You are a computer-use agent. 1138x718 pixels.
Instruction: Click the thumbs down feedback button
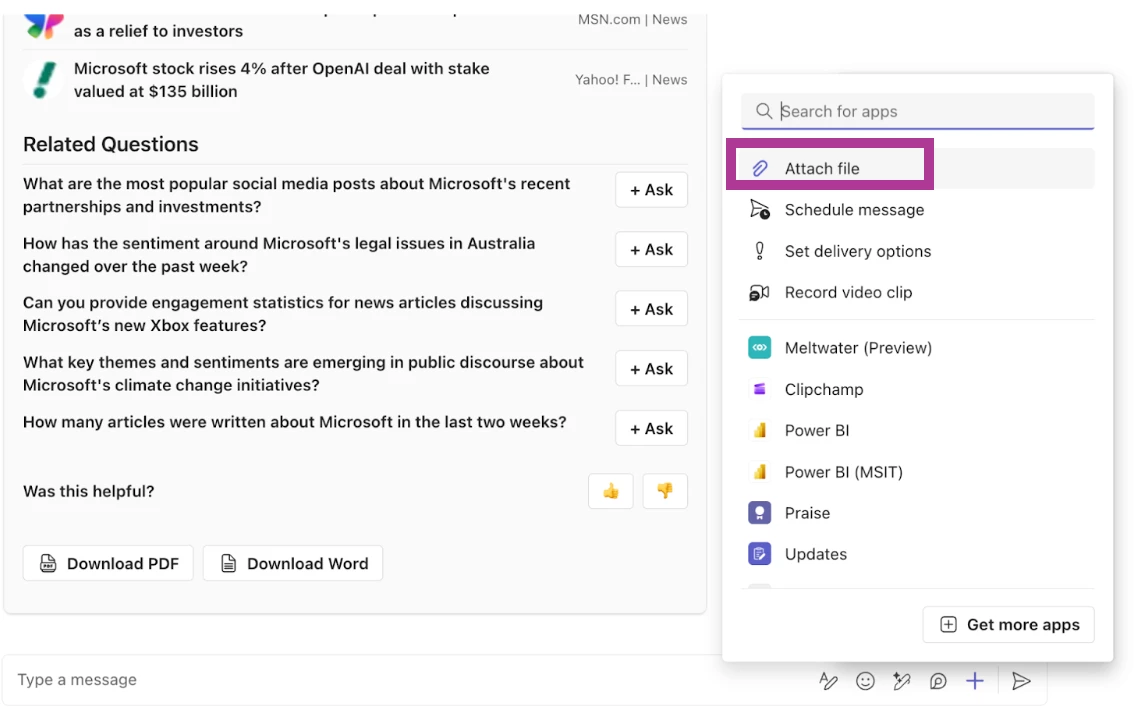tap(665, 491)
